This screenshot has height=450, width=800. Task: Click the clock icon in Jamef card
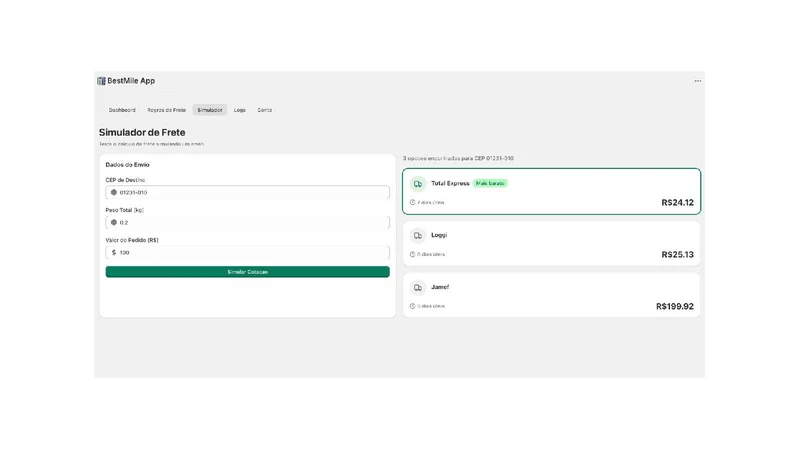[x=412, y=306]
